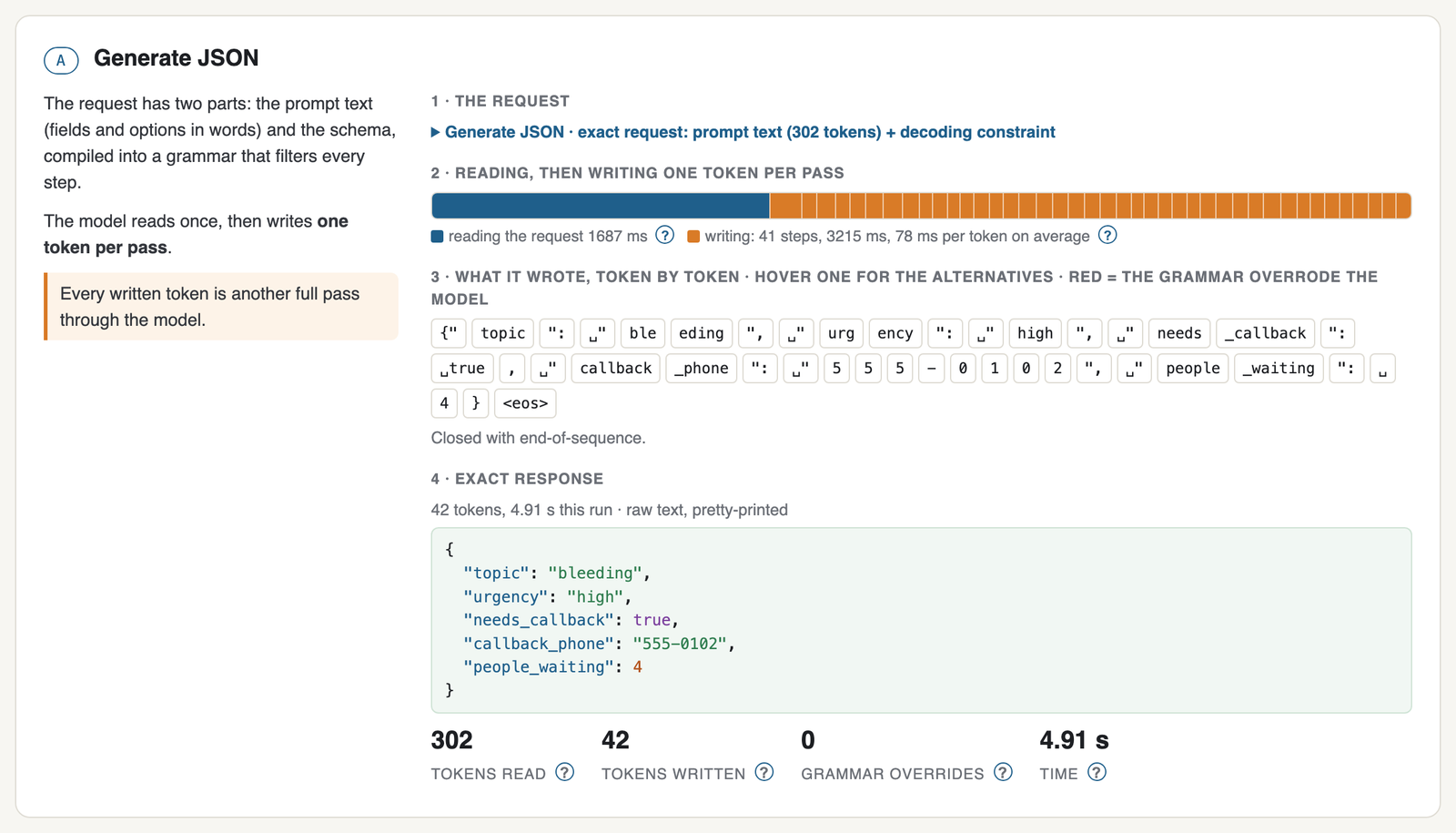Screen dimensions: 1456x833
Task: Select the '_phone' token chip
Action: point(702,368)
